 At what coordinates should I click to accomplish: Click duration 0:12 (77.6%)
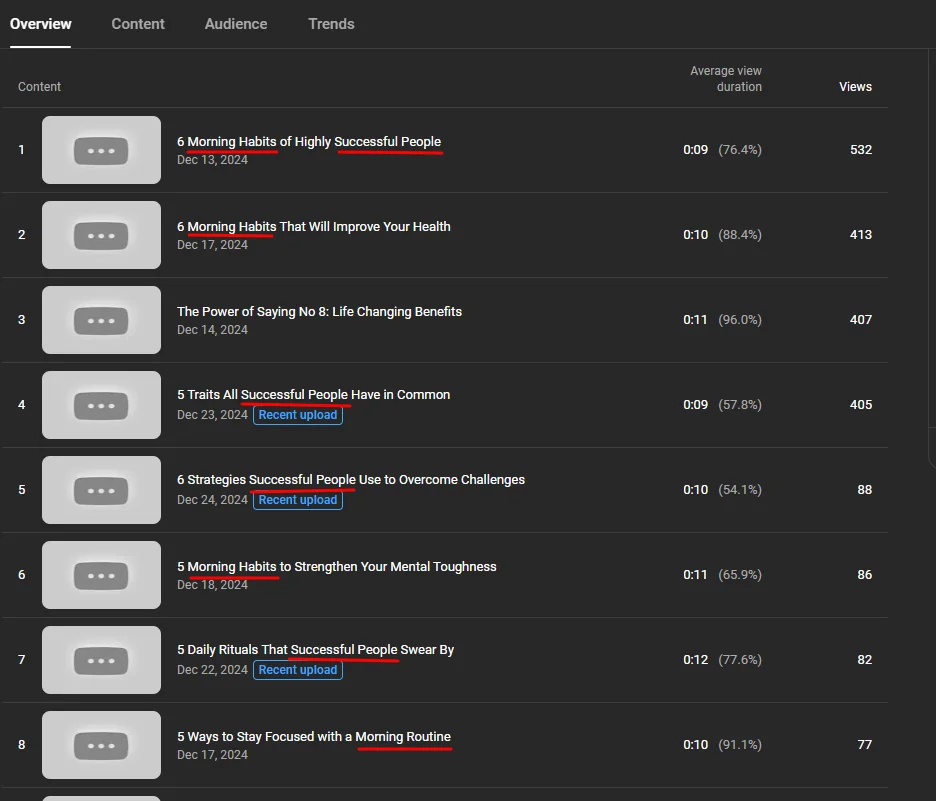point(722,660)
